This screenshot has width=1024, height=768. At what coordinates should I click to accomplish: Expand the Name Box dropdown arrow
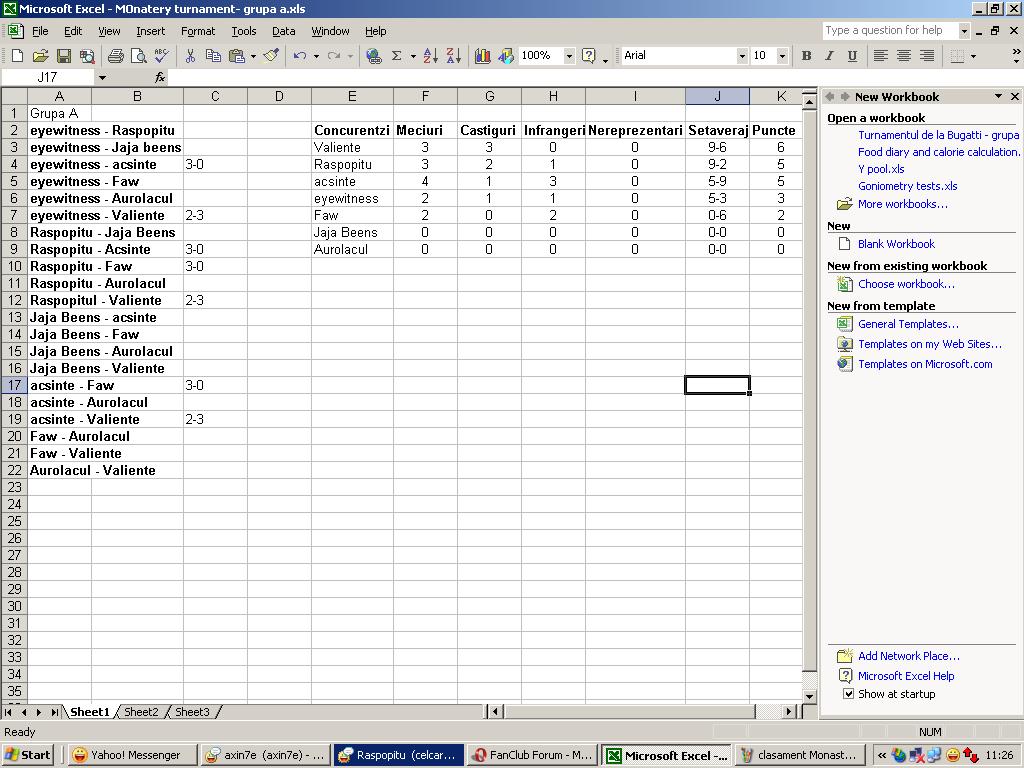[x=102, y=78]
